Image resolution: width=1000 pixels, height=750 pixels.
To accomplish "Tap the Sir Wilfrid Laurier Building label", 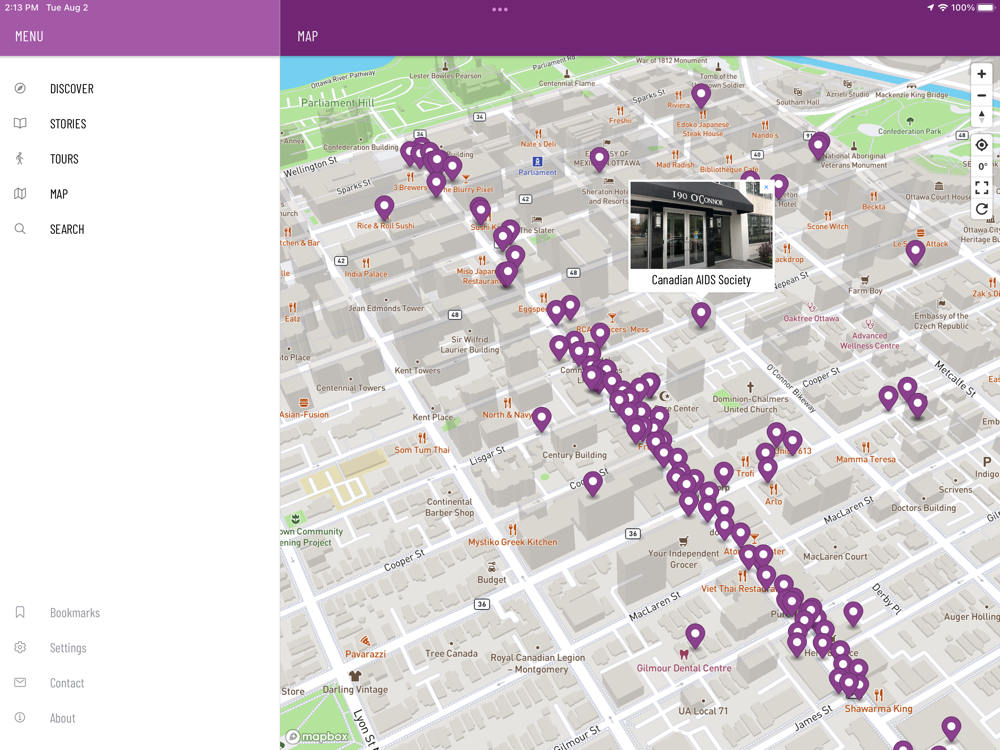I will click(470, 344).
